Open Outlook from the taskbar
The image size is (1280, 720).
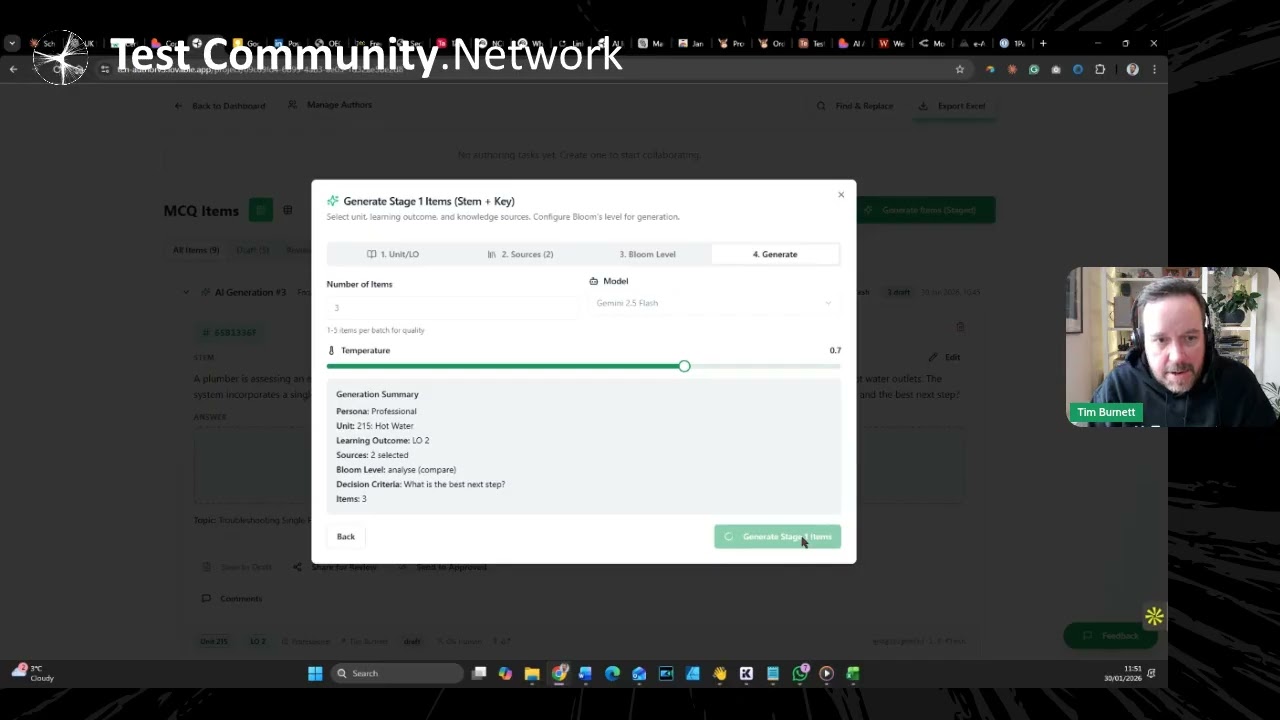(639, 674)
